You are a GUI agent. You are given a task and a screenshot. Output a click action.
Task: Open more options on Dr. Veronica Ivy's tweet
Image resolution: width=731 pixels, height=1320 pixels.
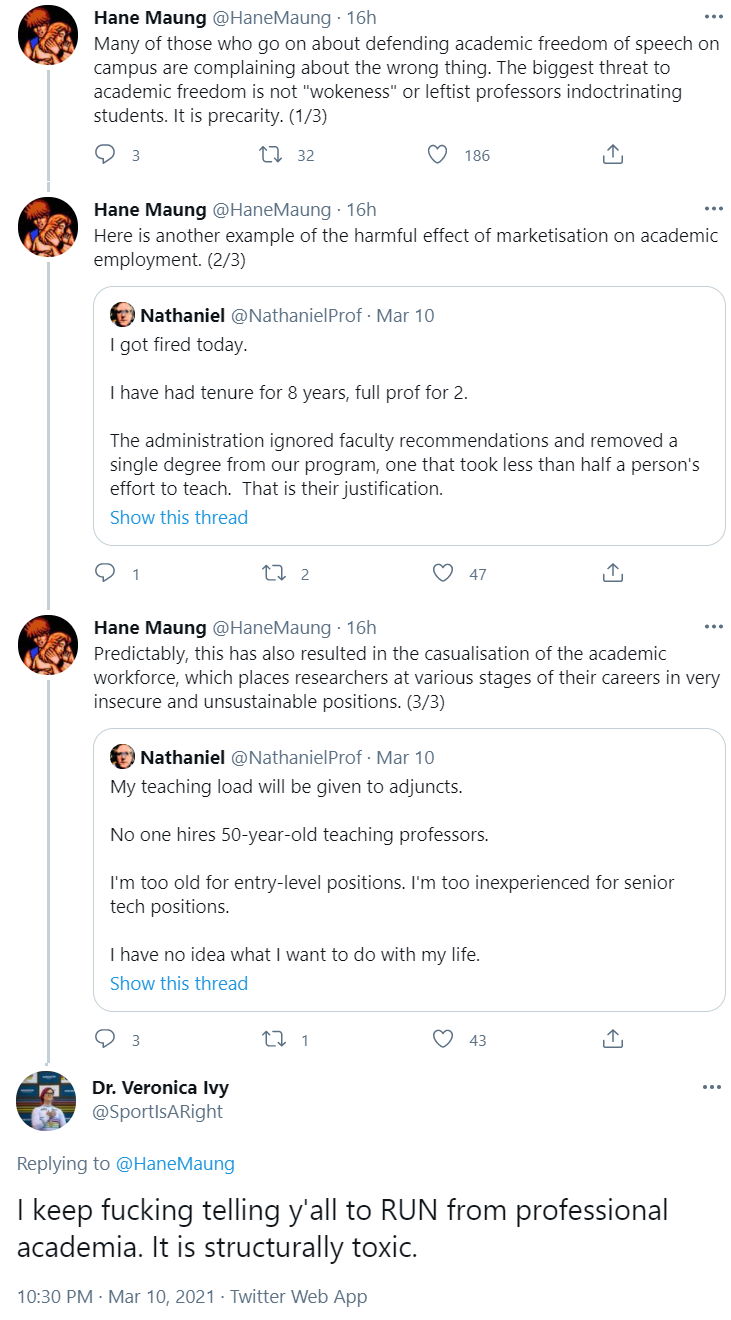pos(712,1087)
